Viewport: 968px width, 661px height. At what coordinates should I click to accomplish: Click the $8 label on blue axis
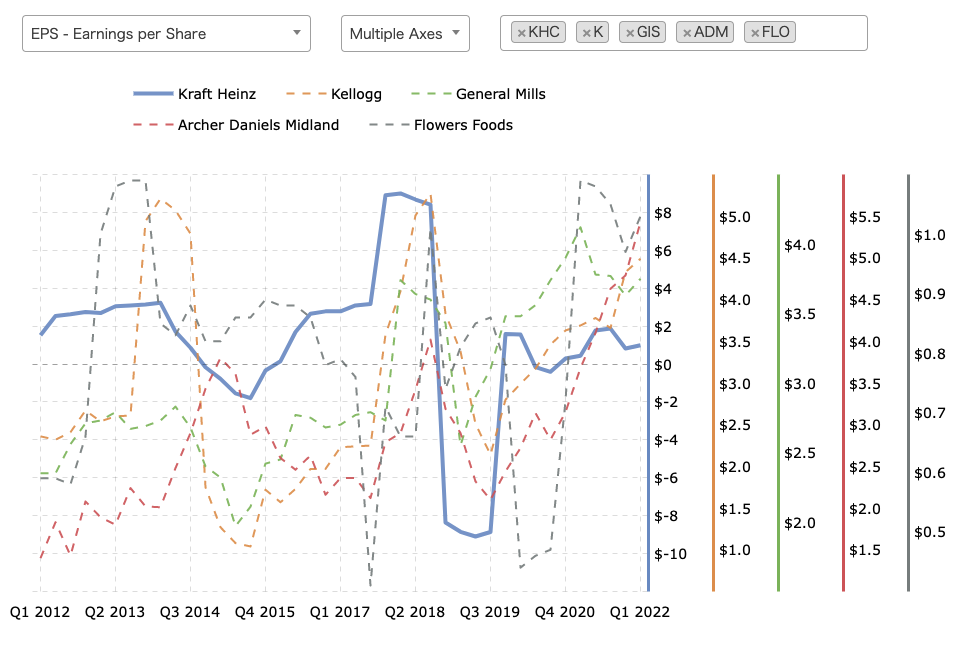[x=663, y=213]
